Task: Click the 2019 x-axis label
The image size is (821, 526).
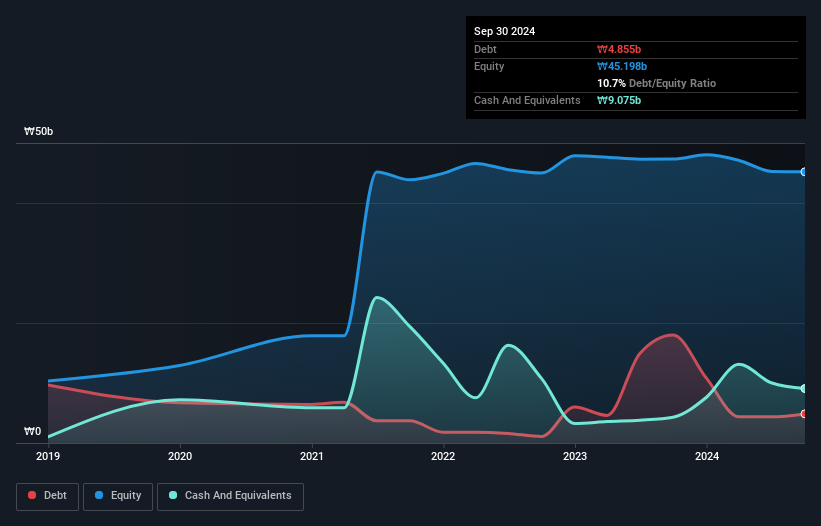Action: [x=48, y=456]
